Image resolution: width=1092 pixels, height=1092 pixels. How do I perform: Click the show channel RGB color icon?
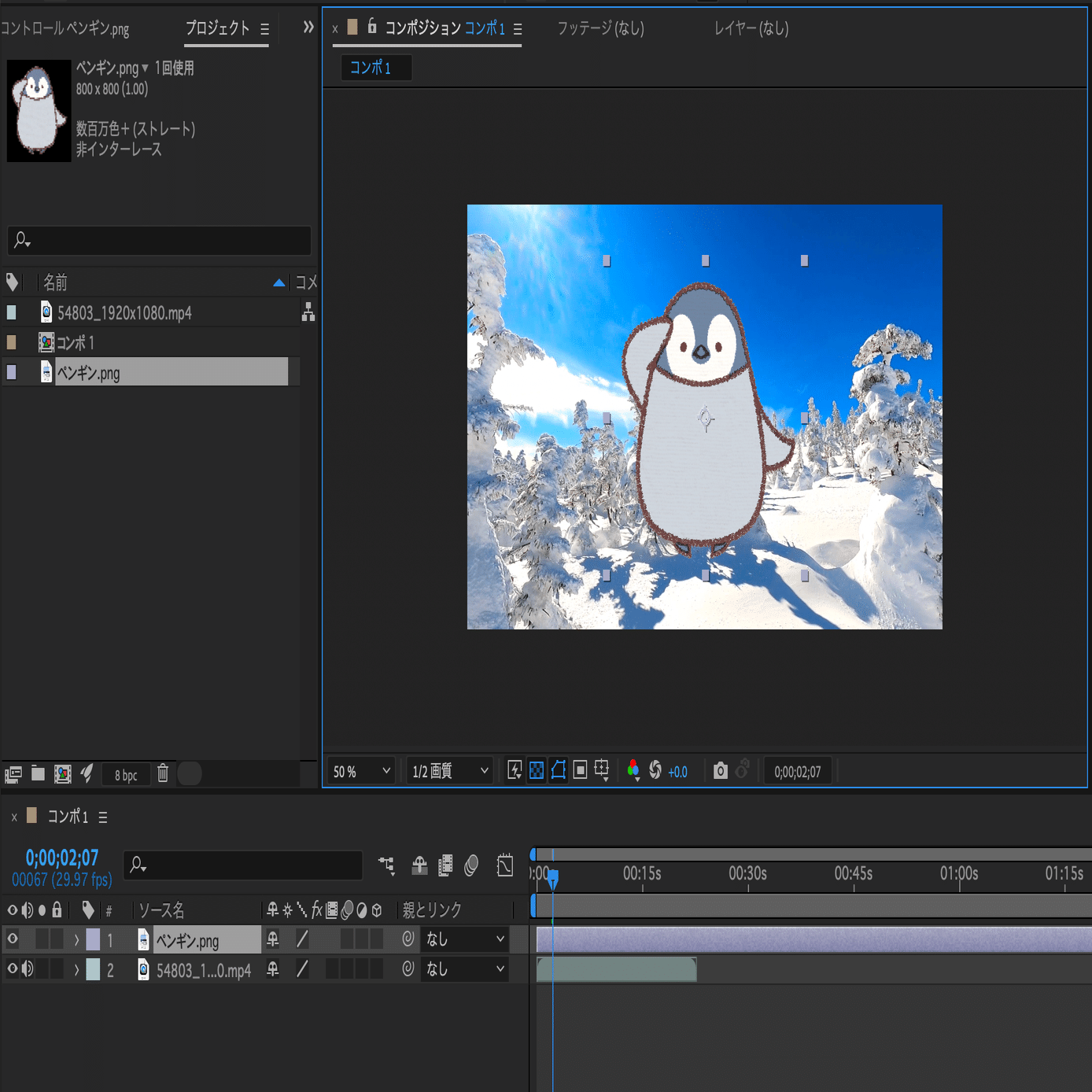coord(633,771)
